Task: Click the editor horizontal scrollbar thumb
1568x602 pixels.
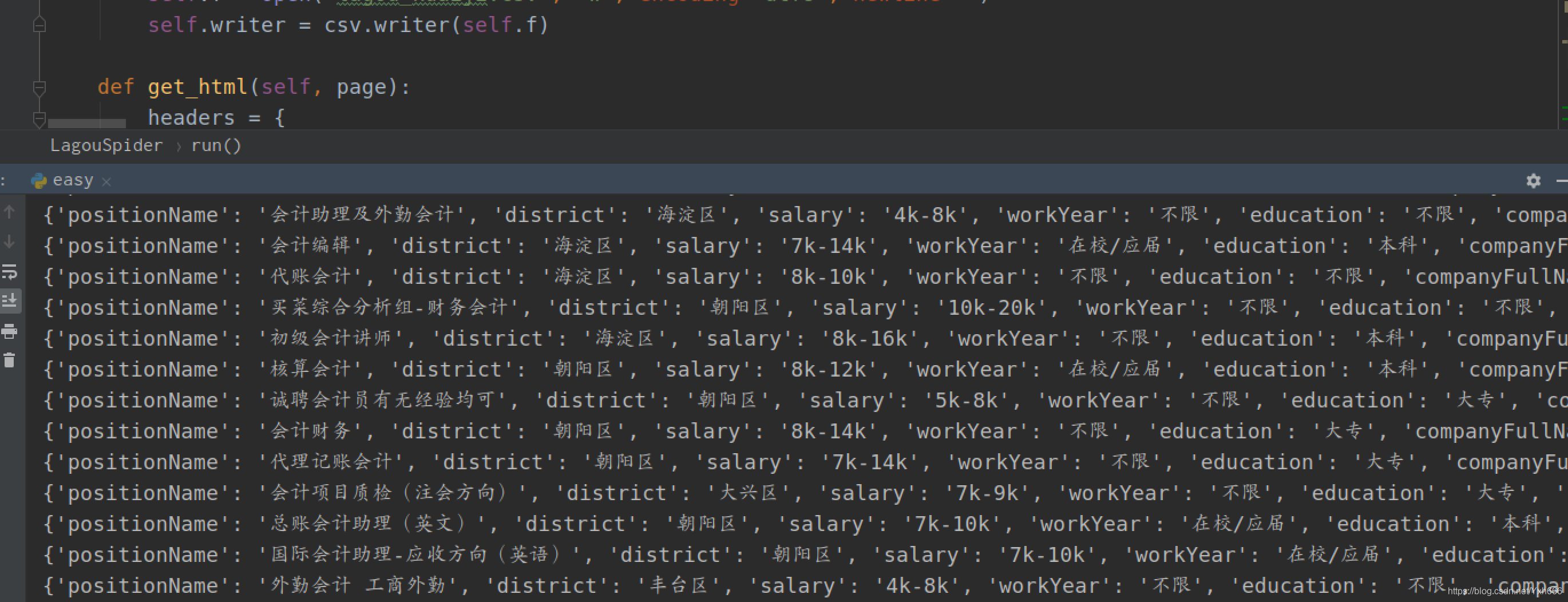Action: 87,124
